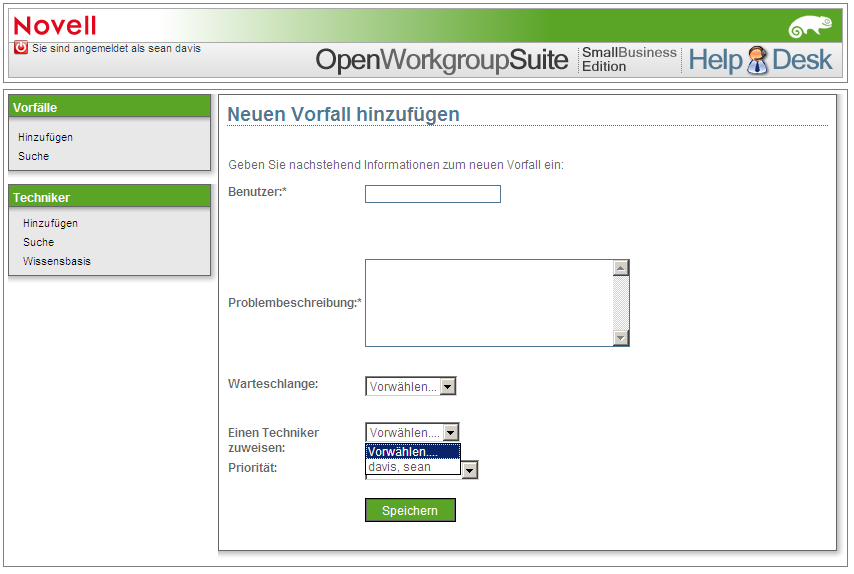This screenshot has height=574, width=854.
Task: Click the OpenWorkgroupSuite title text
Action: tap(442, 59)
